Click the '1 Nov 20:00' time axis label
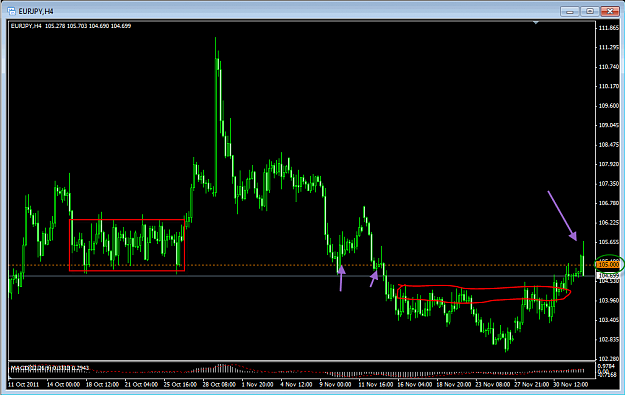Image resolution: width=625 pixels, height=395 pixels. 257,385
